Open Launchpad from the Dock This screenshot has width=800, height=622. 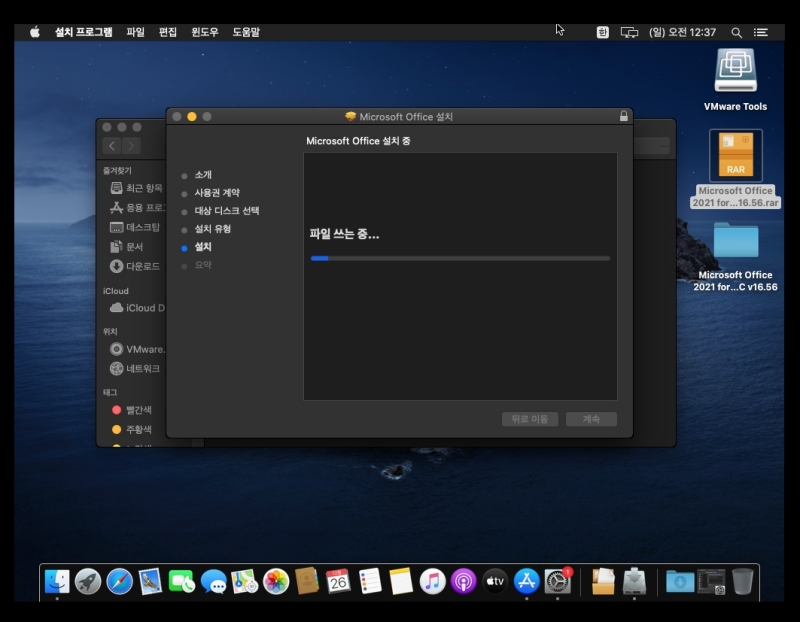pyautogui.click(x=88, y=581)
